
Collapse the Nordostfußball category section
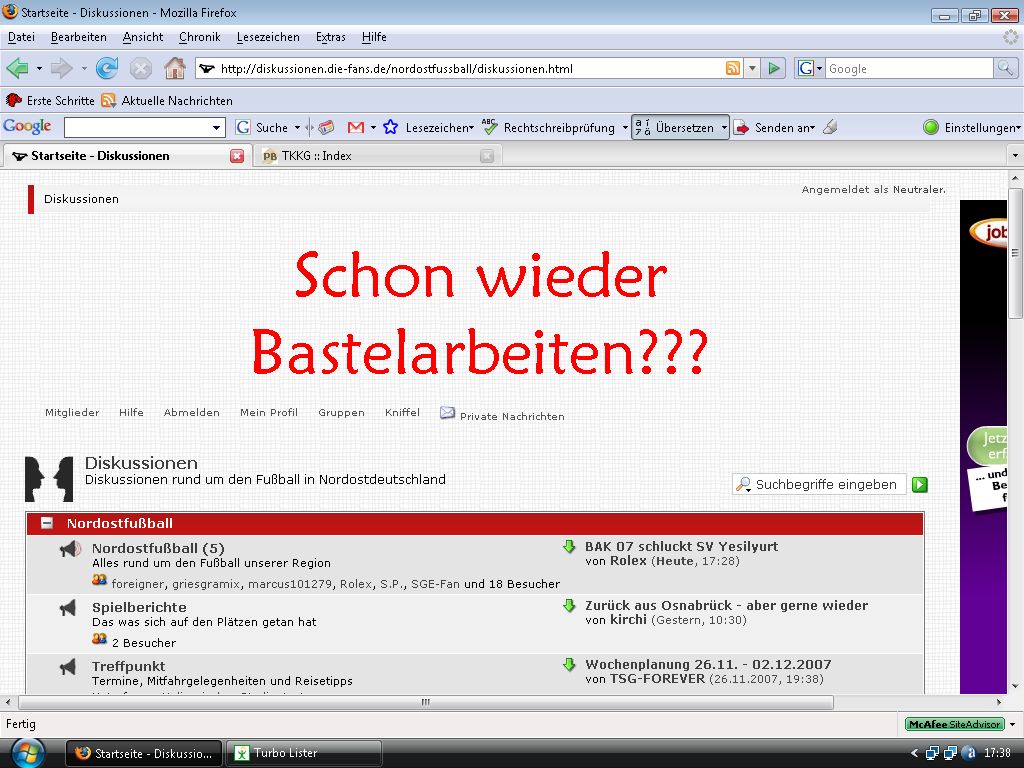pos(47,523)
